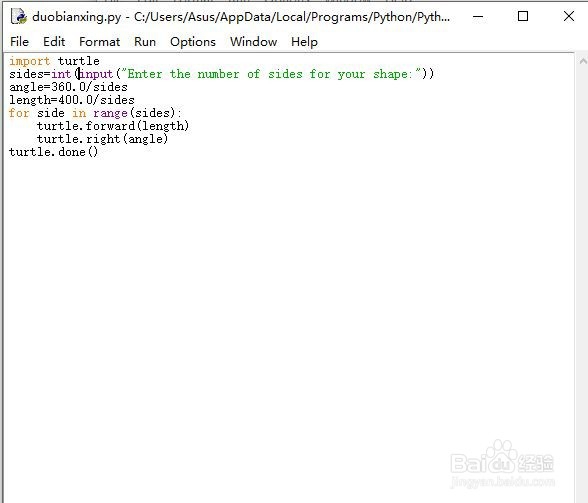The height and width of the screenshot is (503, 588).
Task: Click the 'turtle.forward(length)' line
Action: 113,126
